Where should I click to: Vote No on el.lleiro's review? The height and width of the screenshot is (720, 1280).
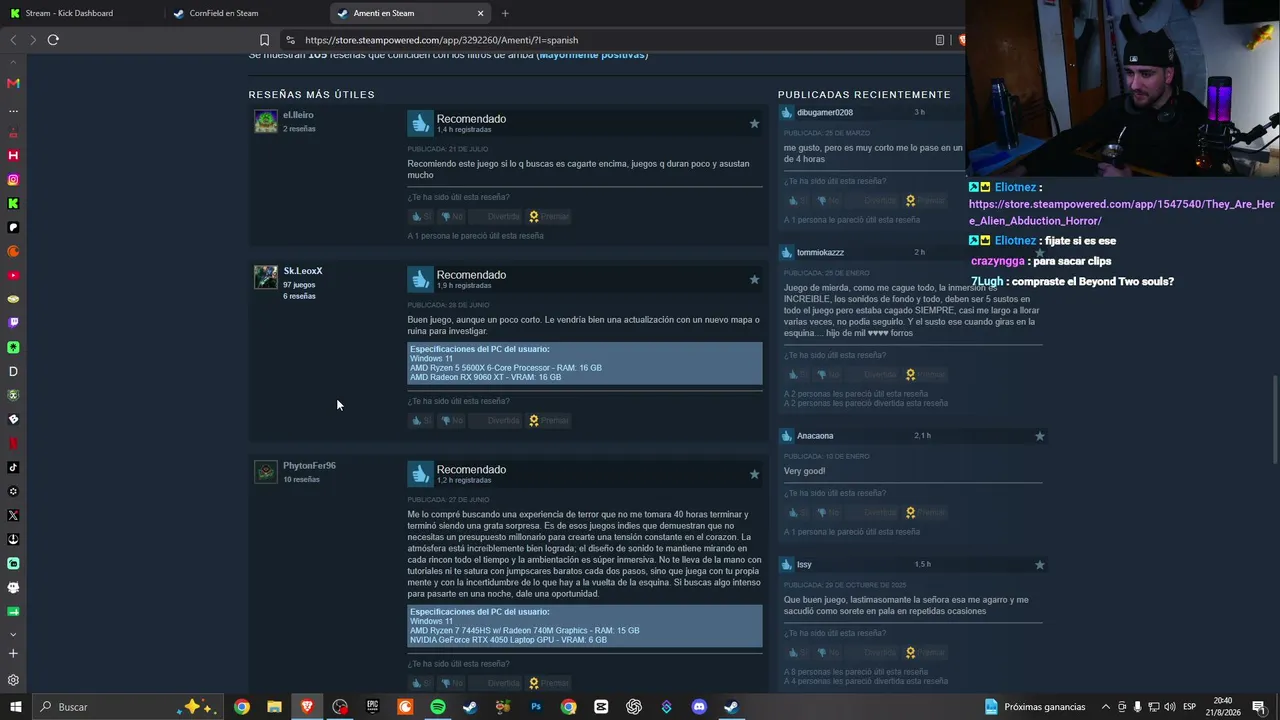coord(453,216)
